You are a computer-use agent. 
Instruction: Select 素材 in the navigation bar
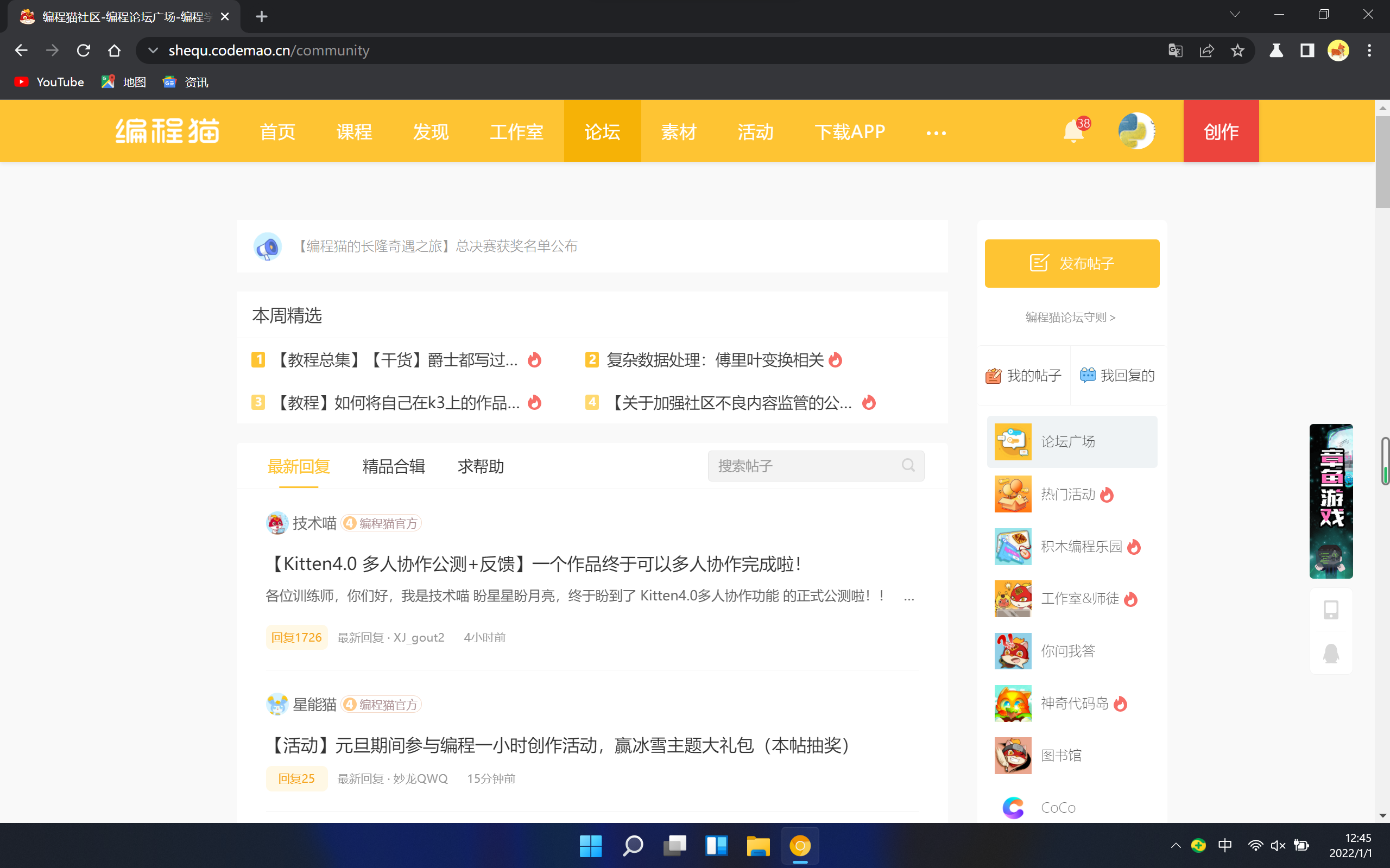(679, 131)
